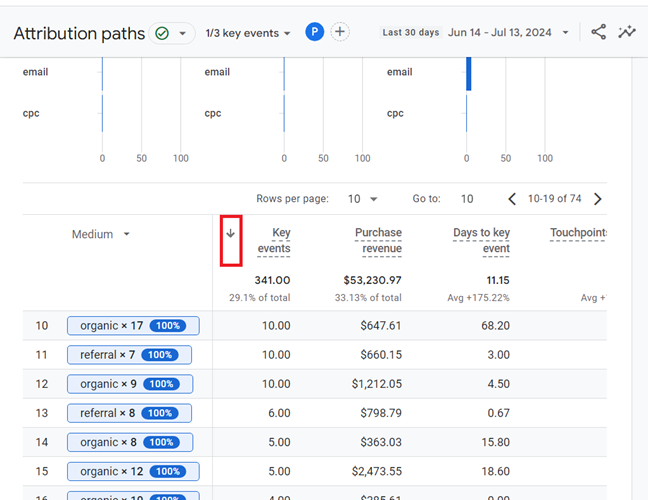648x500 pixels.
Task: Click the organic × 9 path chip
Action: 130,384
